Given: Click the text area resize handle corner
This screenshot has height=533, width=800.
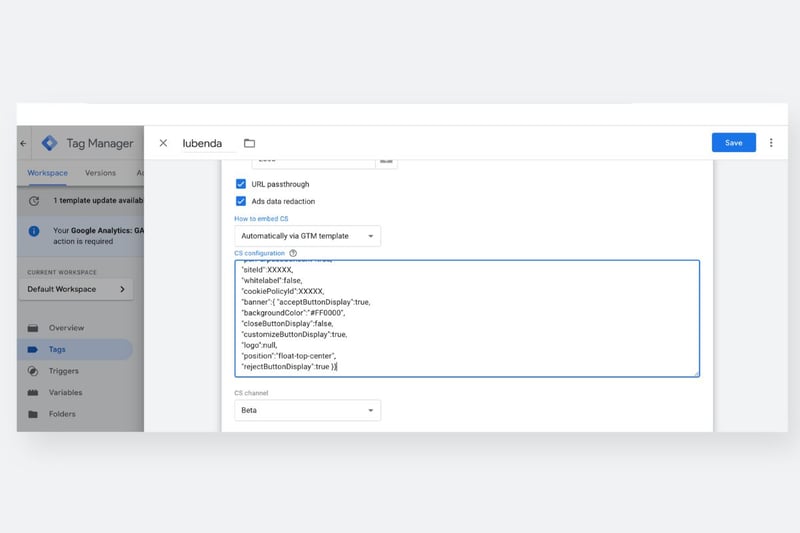Looking at the screenshot, I should pyautogui.click(x=696, y=374).
